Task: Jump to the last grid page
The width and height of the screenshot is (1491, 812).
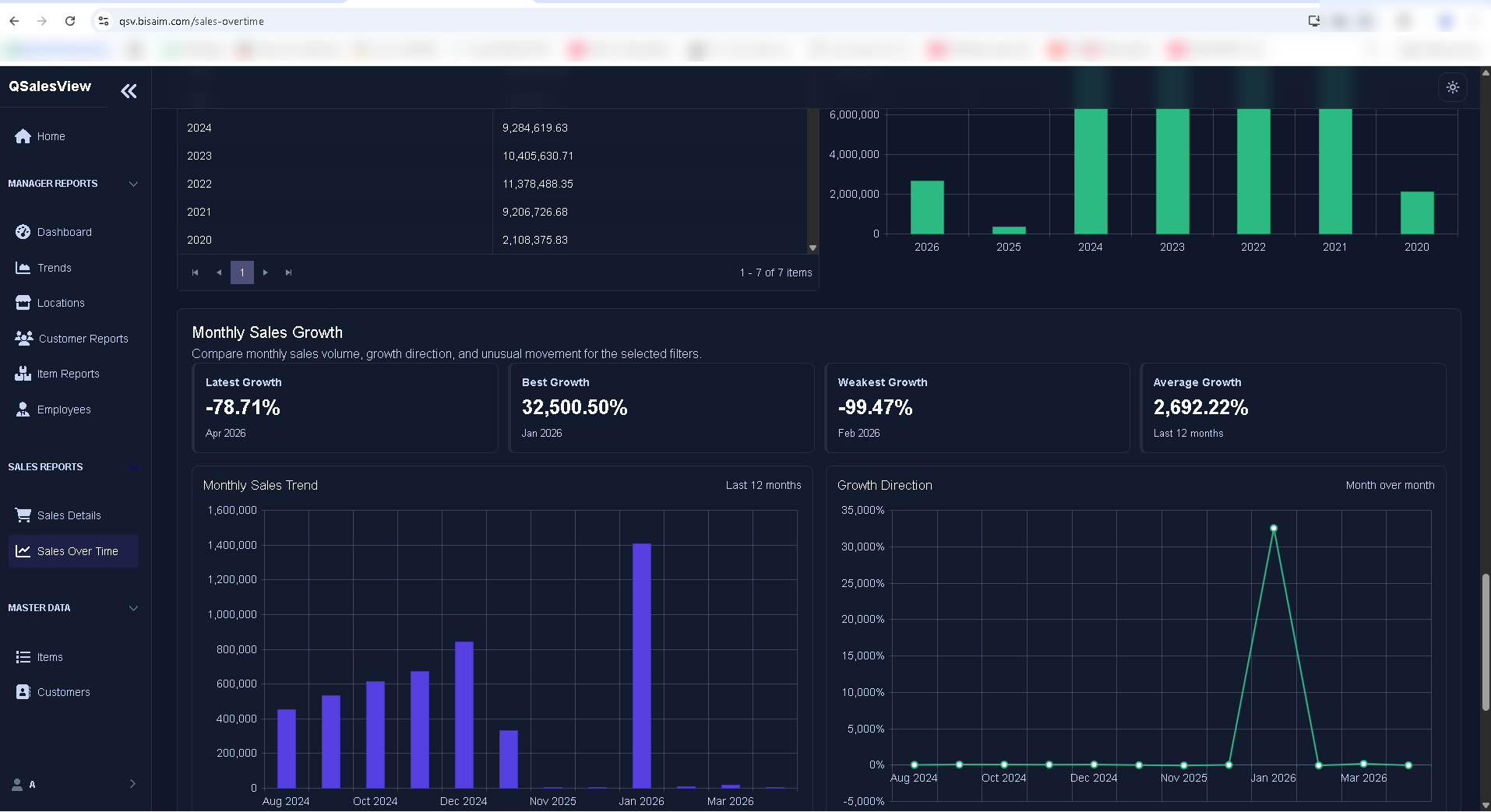Action: tap(289, 272)
